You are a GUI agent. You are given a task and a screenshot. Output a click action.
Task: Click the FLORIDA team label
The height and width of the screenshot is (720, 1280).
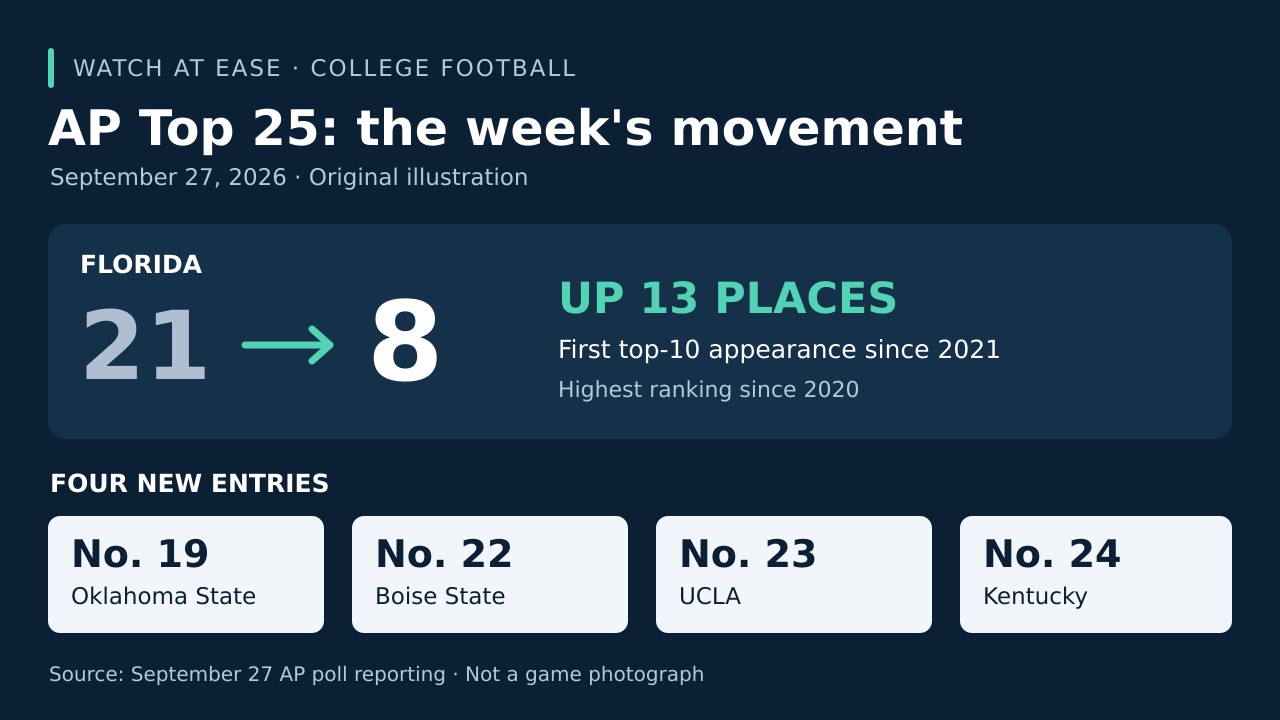pyautogui.click(x=141, y=265)
